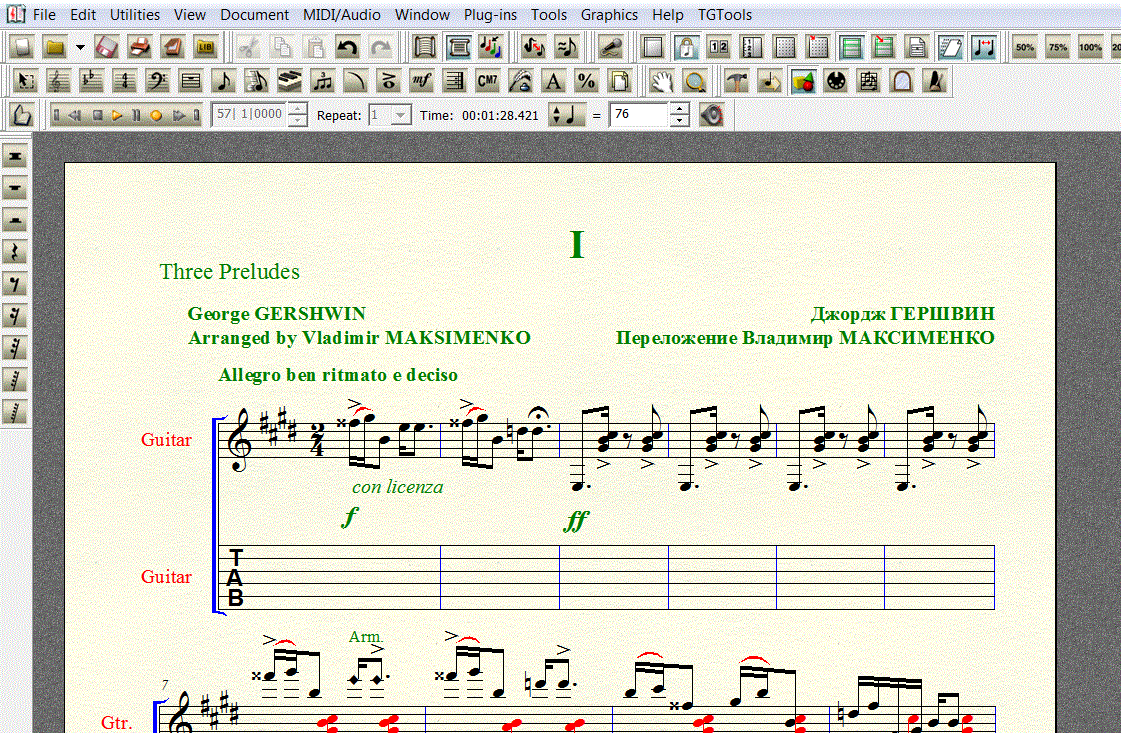Screen dimensions: 1121x733
Task: Select the Chord CM7 tool
Action: click(x=487, y=81)
